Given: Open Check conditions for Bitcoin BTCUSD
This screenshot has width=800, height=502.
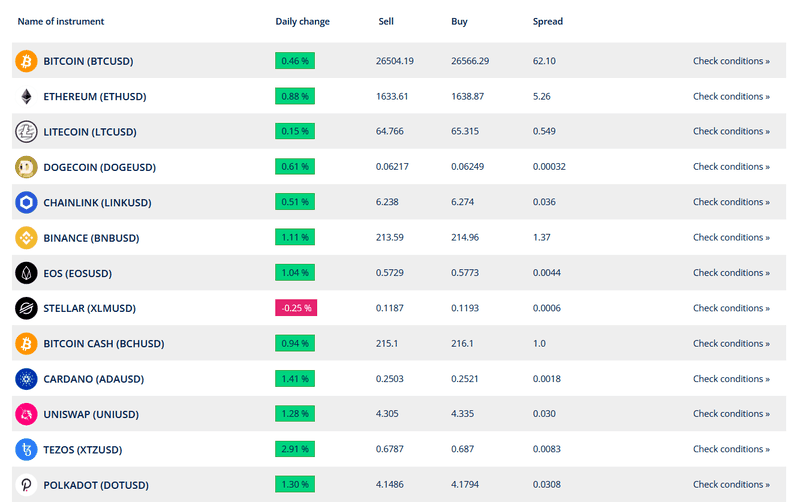Looking at the screenshot, I should tap(731, 61).
